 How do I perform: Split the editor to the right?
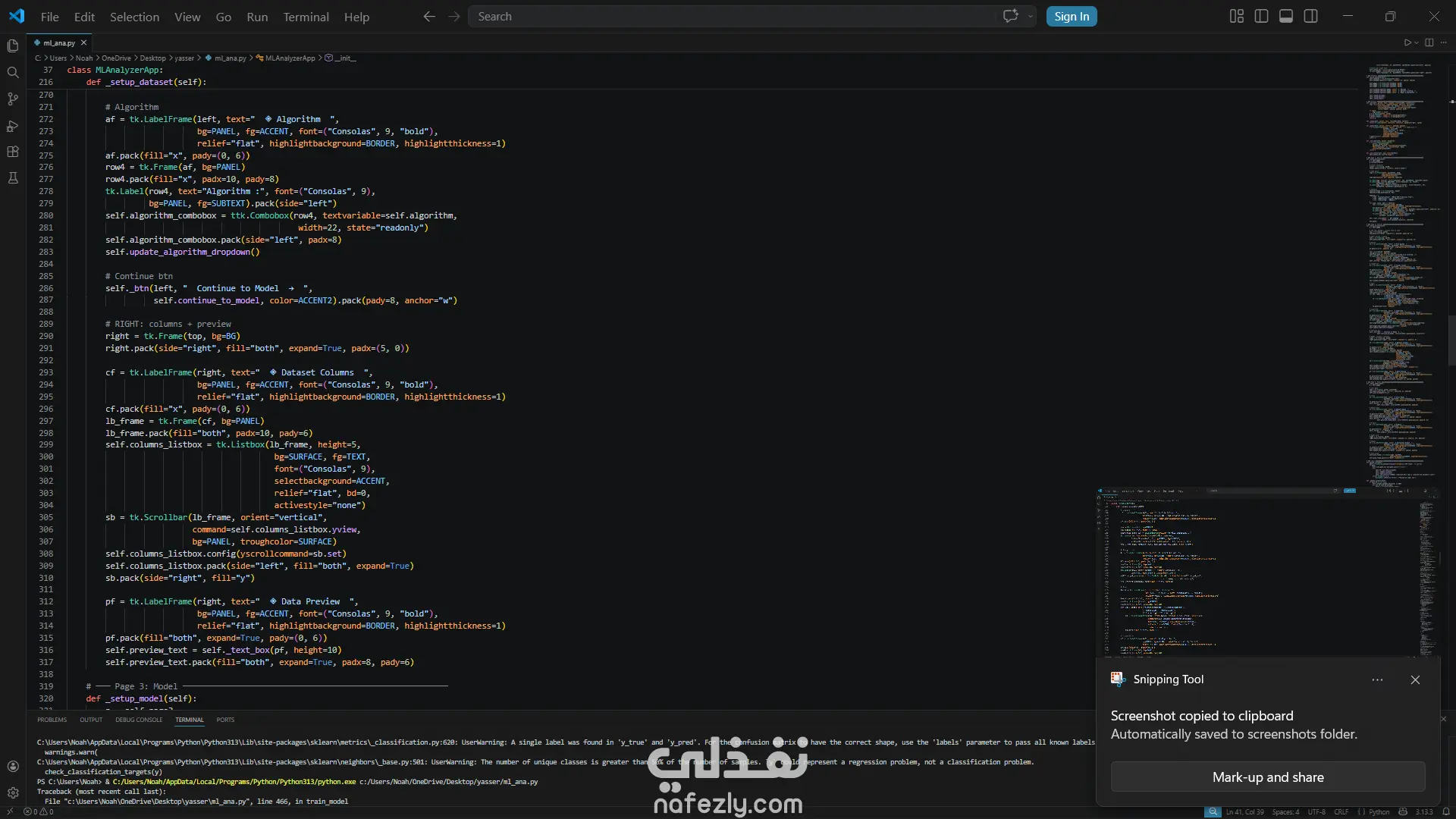click(1429, 42)
